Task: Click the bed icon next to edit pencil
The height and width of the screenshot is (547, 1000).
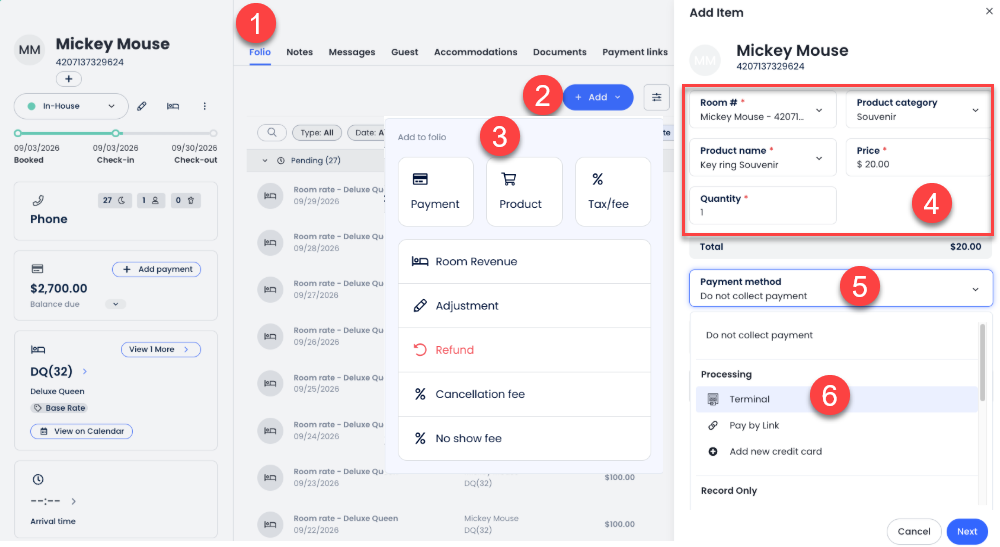Action: click(x=173, y=106)
